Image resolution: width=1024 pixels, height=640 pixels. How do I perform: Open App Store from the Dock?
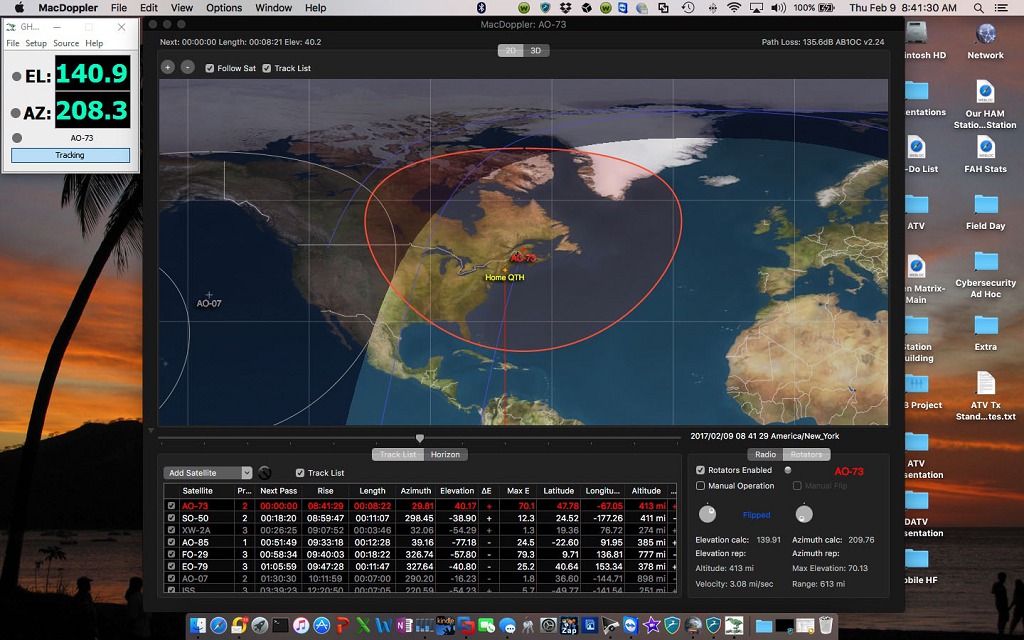(321, 625)
